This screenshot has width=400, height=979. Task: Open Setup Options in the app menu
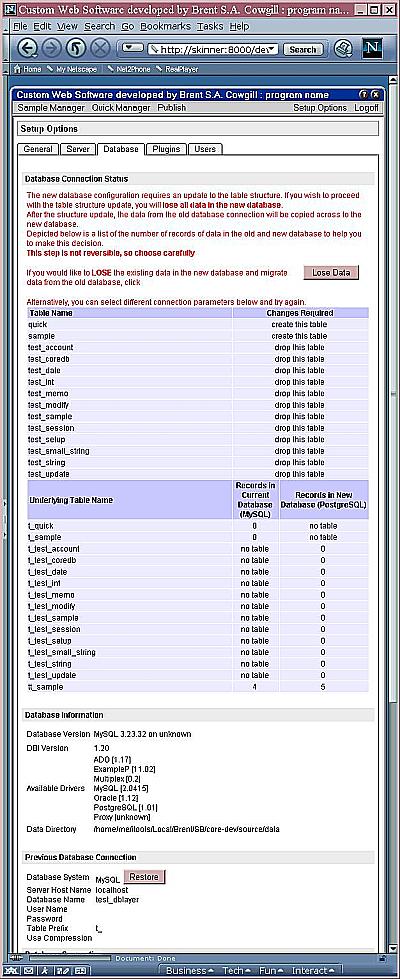(x=320, y=107)
